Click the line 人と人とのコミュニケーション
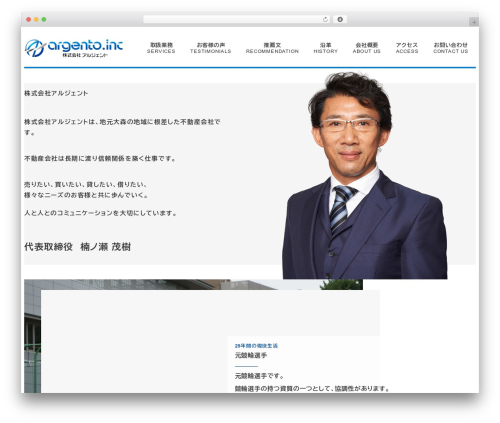 pyautogui.click(x=100, y=213)
